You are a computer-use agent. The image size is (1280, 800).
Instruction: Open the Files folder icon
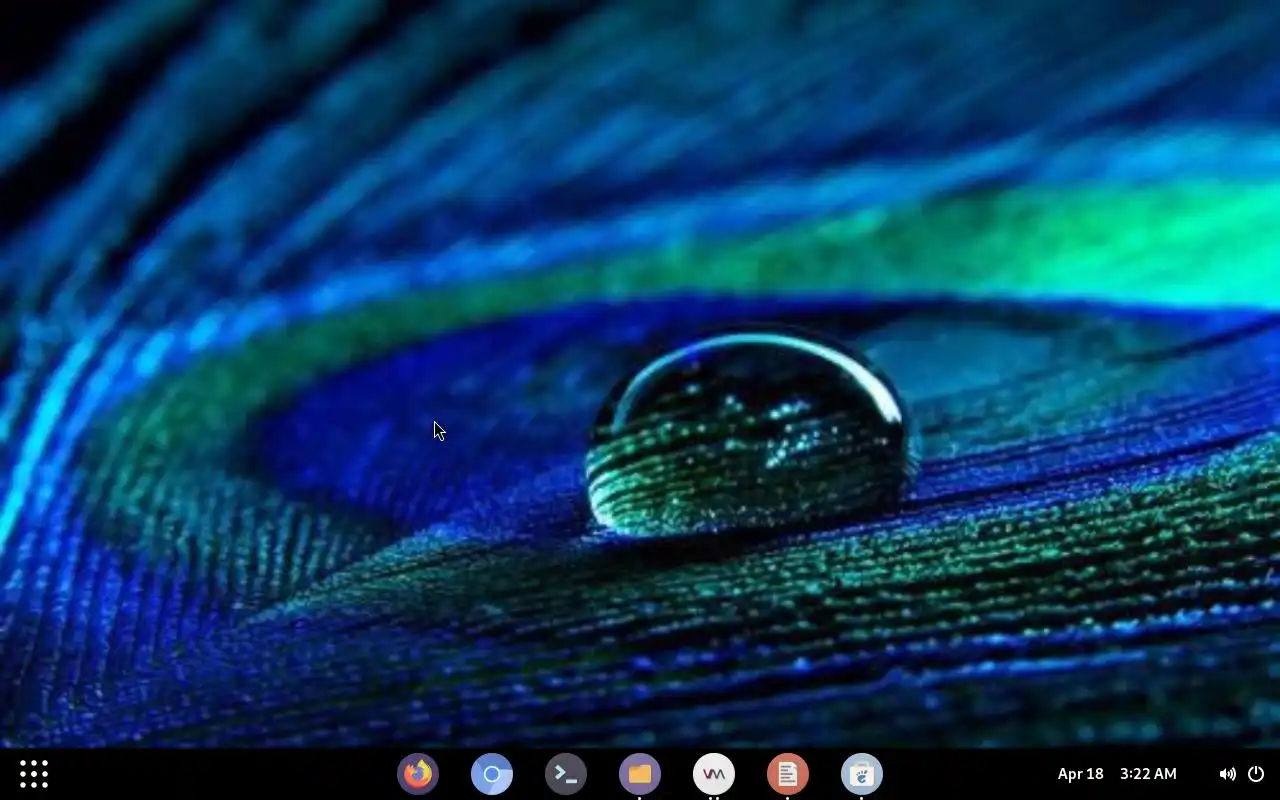[x=640, y=774]
